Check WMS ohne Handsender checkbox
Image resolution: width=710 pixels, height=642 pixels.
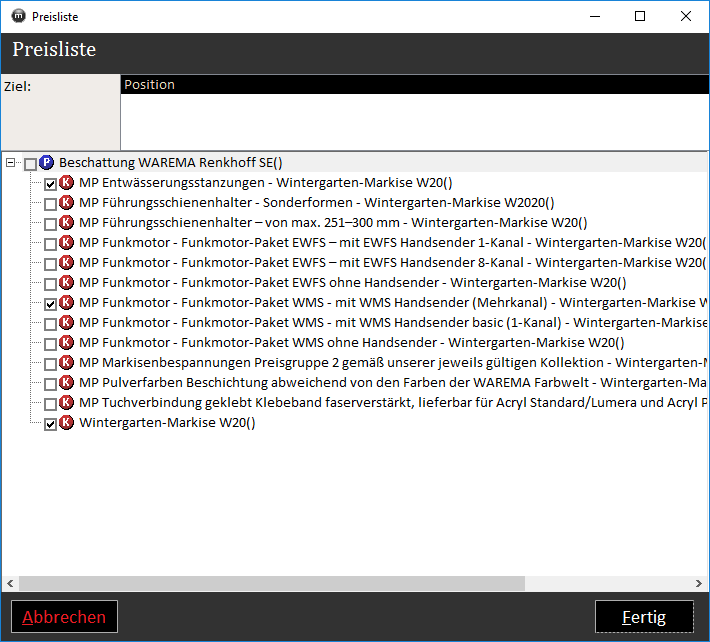(x=50, y=344)
